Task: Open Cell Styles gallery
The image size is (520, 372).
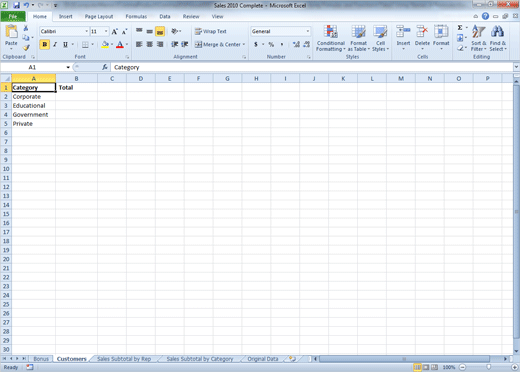Action: [380, 38]
